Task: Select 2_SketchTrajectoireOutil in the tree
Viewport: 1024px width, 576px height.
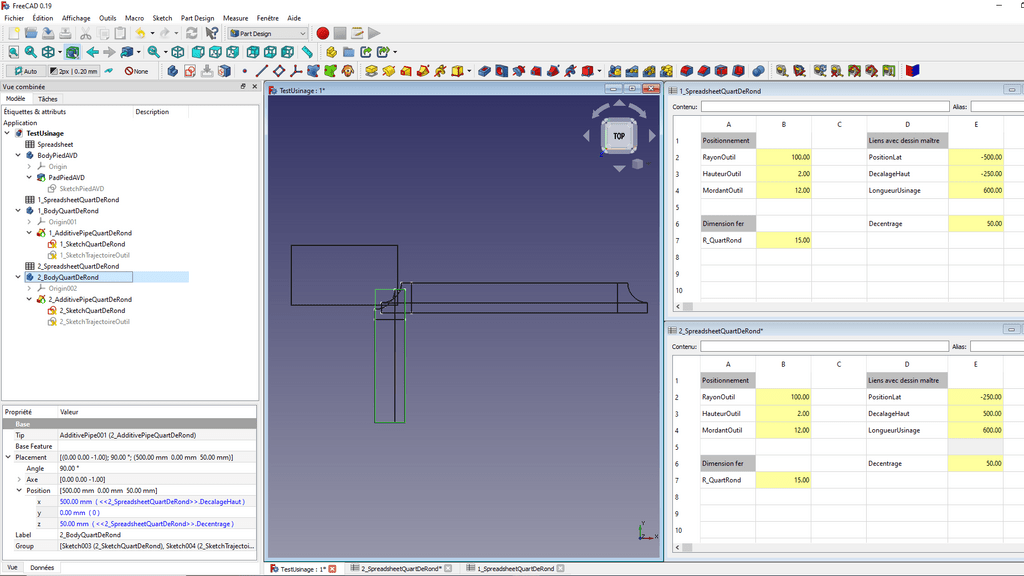Action: [95, 322]
